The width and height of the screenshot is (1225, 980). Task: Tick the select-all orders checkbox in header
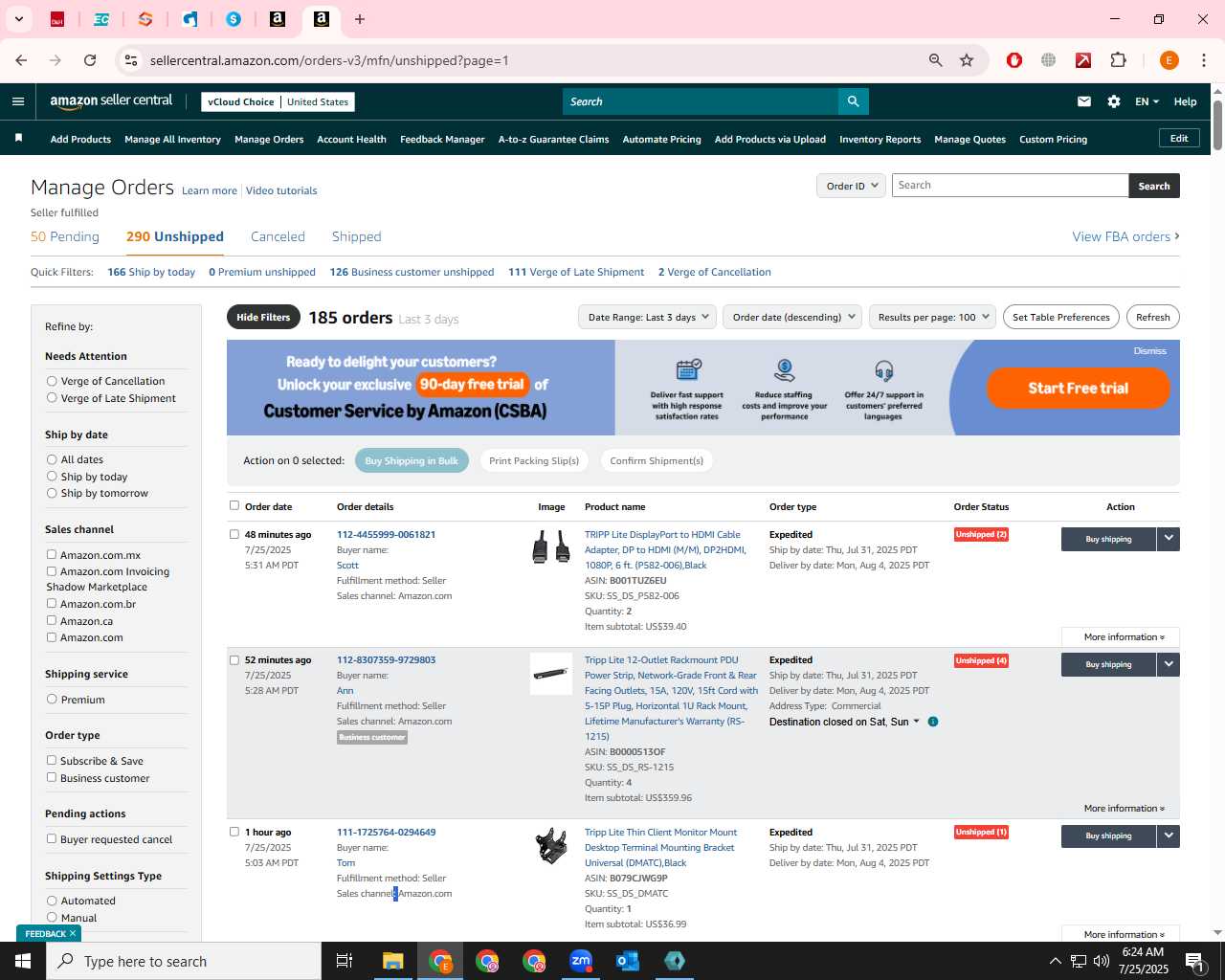click(234, 505)
